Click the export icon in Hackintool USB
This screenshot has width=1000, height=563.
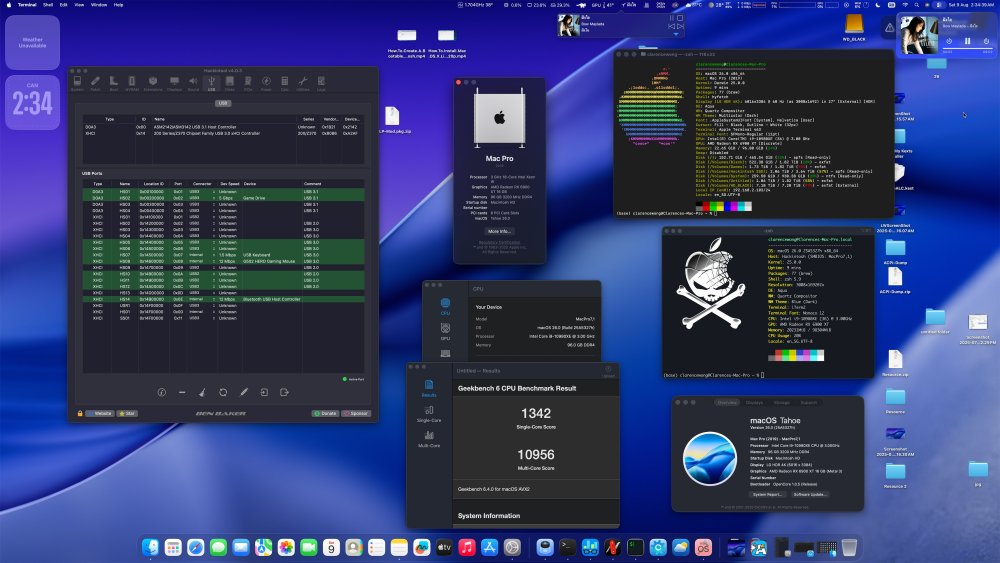[x=284, y=392]
